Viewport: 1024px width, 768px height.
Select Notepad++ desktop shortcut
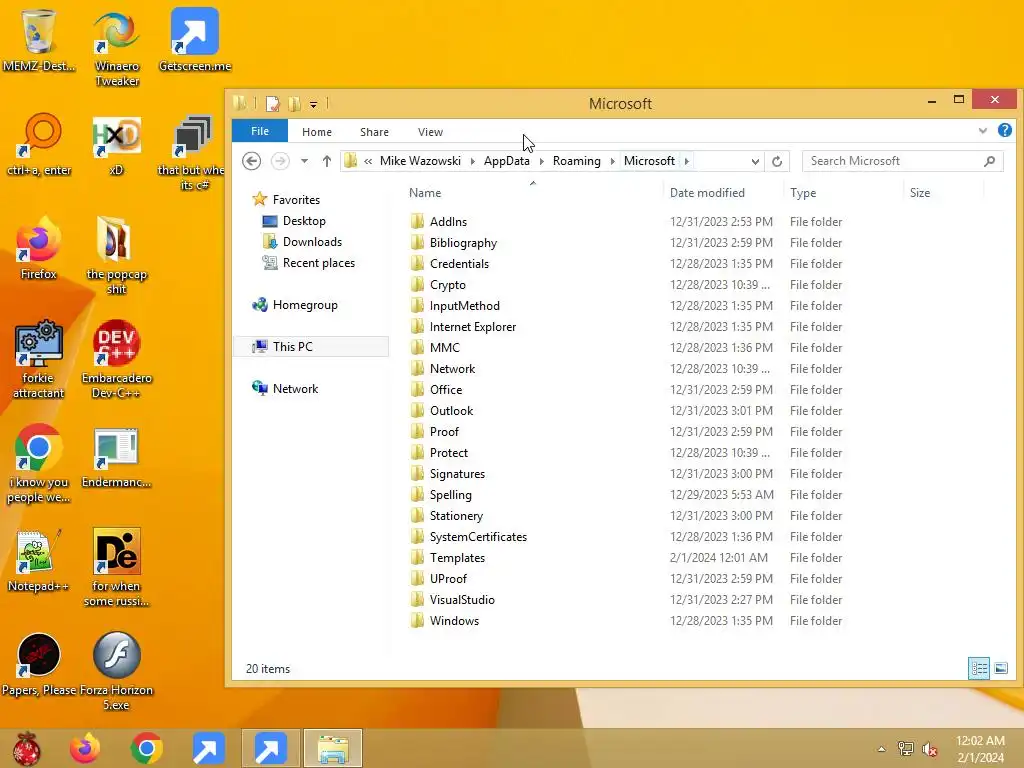pyautogui.click(x=39, y=560)
